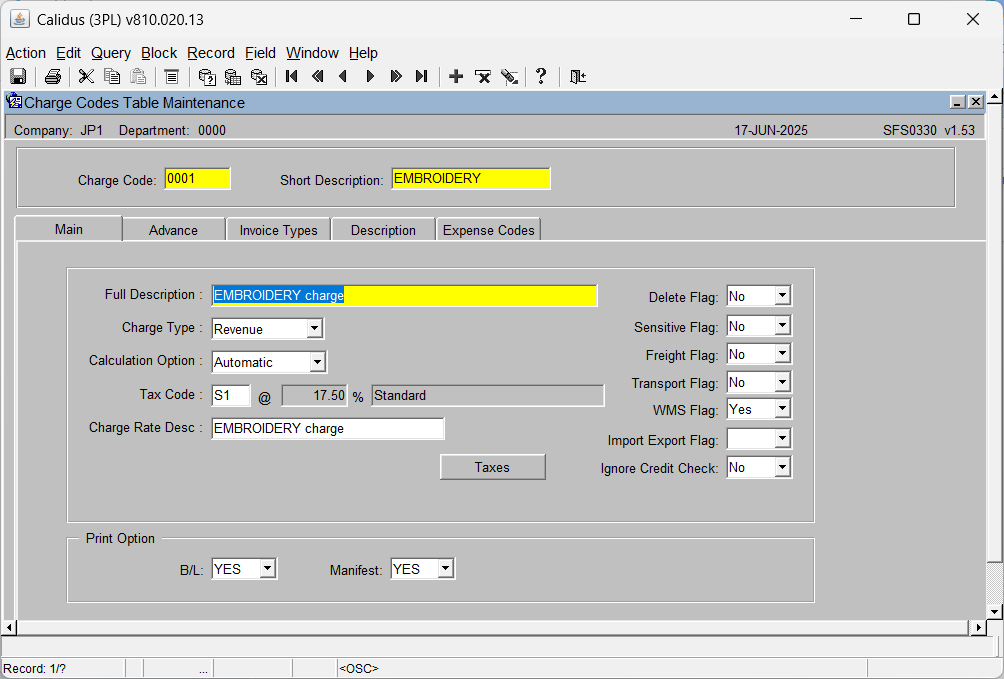The height and width of the screenshot is (679, 1004).
Task: Click the Taxes button
Action: [492, 467]
